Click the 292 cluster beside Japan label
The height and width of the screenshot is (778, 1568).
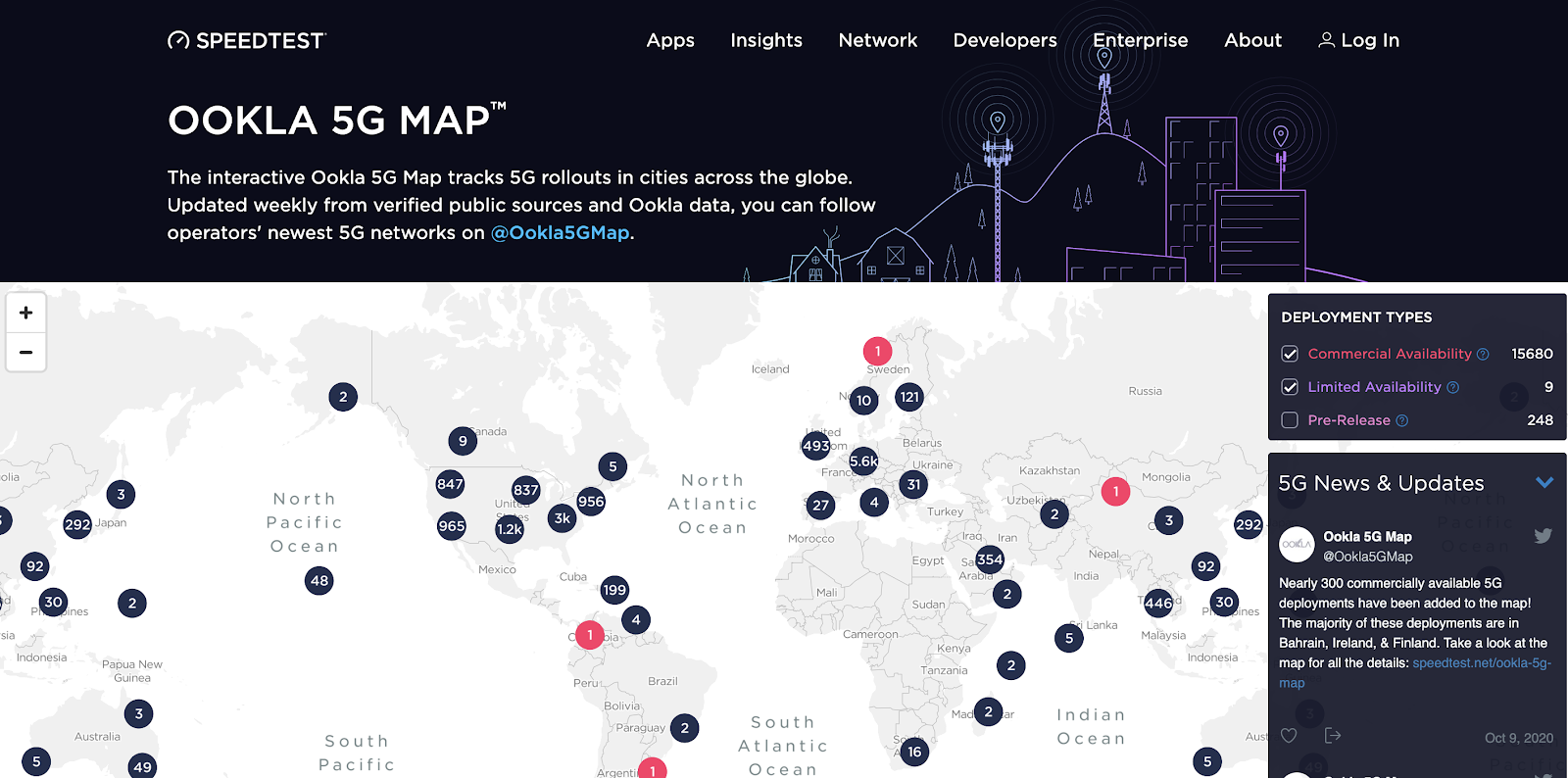click(77, 524)
